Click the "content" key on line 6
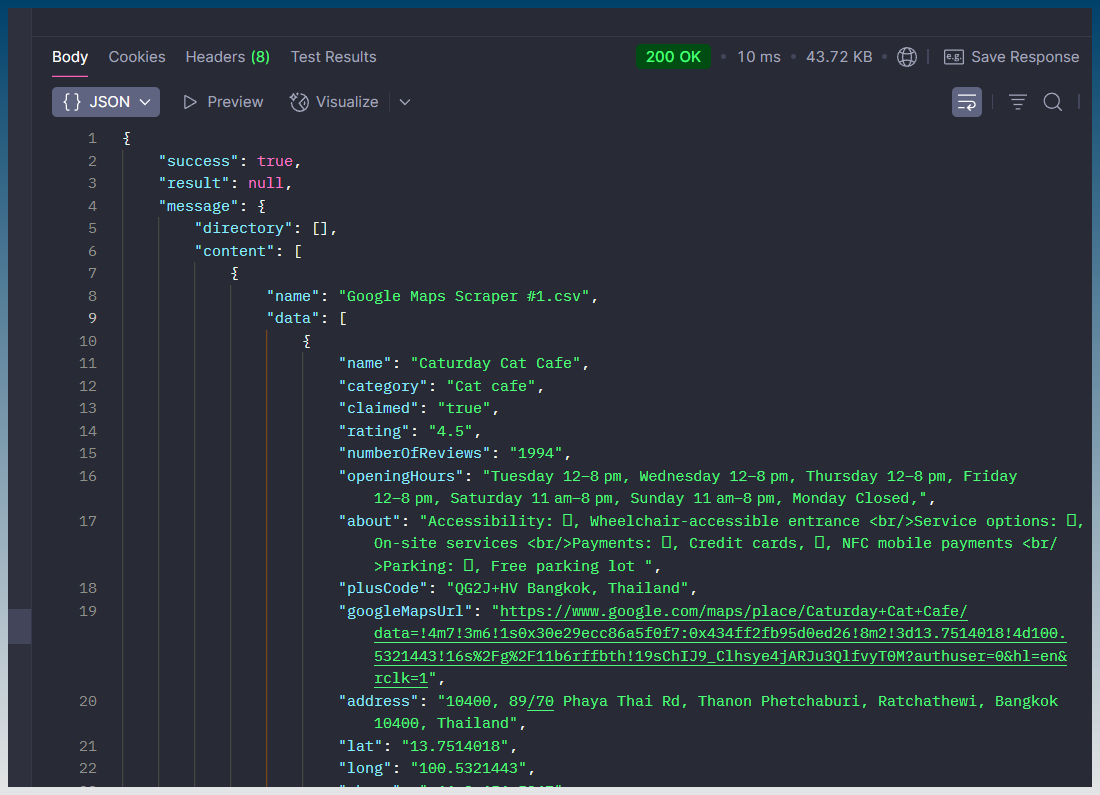Image resolution: width=1100 pixels, height=795 pixels. click(x=234, y=251)
